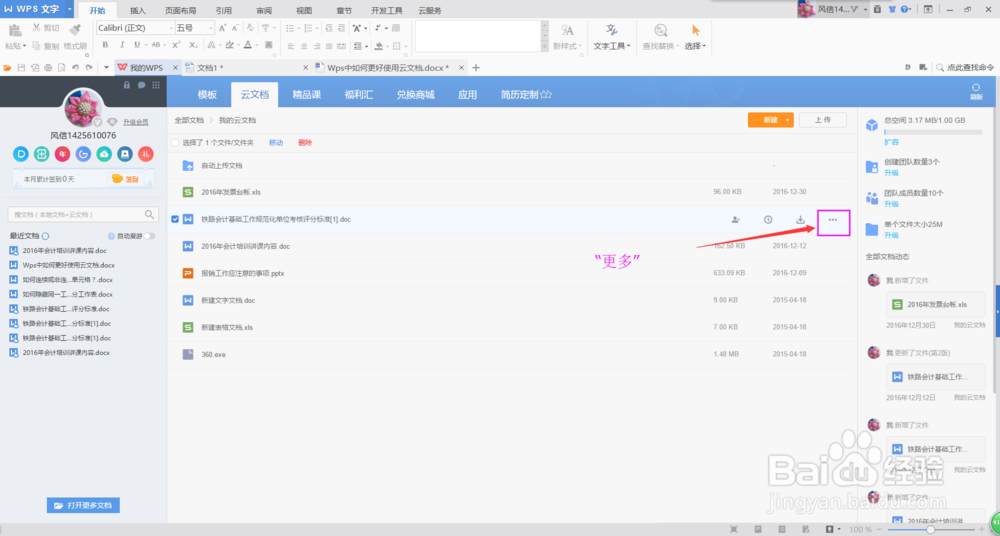Click the red 年 round icon

pos(62,153)
